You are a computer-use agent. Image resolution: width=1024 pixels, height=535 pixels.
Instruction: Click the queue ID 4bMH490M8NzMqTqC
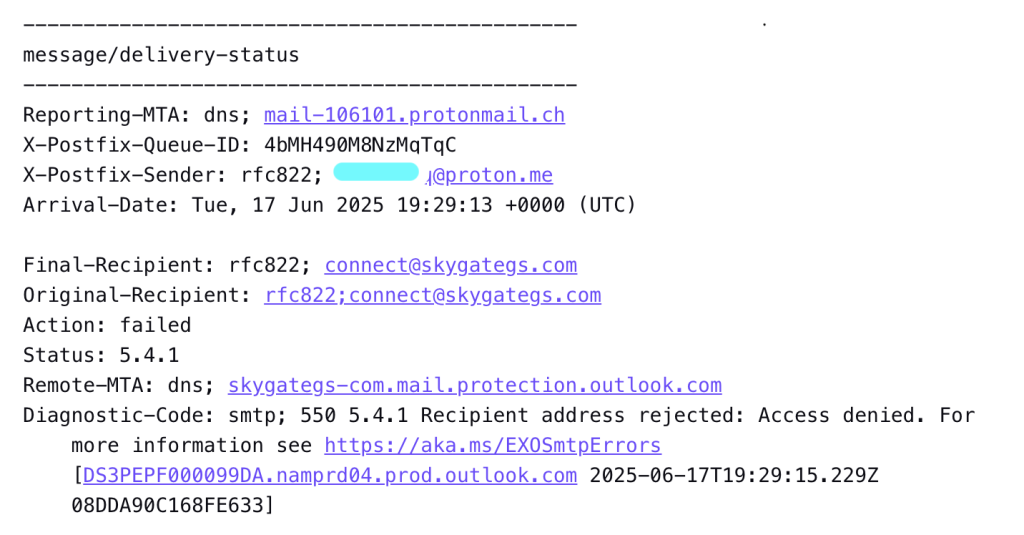click(x=360, y=145)
